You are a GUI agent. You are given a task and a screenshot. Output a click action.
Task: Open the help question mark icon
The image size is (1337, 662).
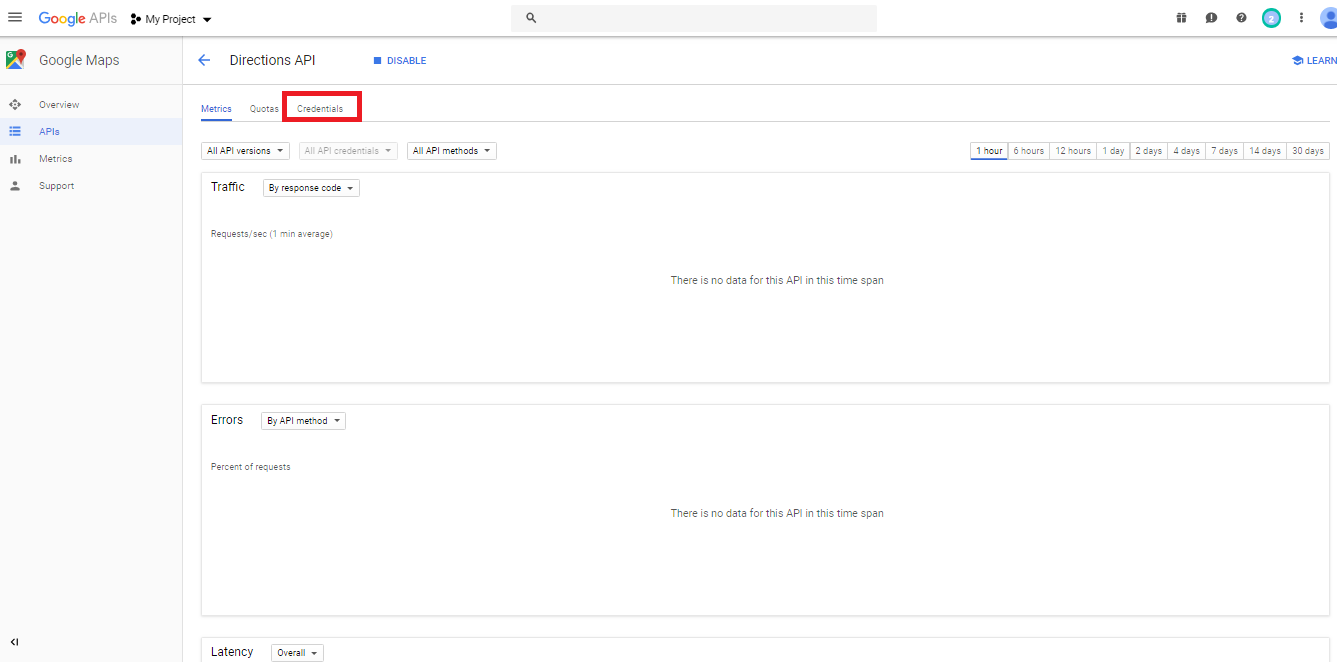1241,18
